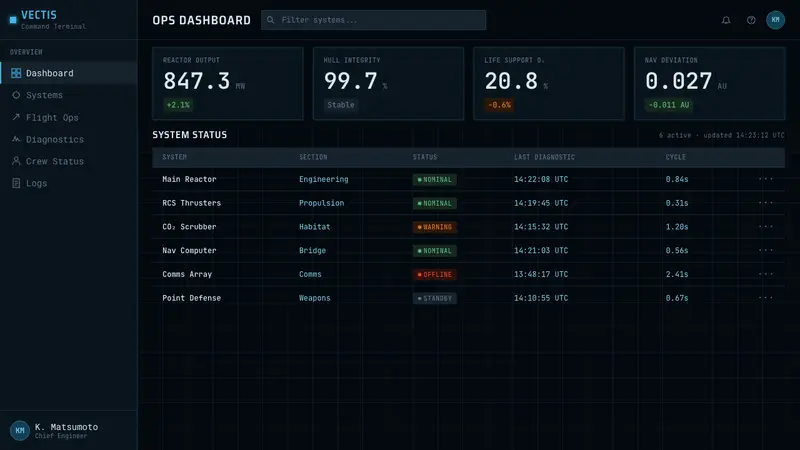
Task: Click the -0.011 AU deviation badge
Action: [x=669, y=105]
